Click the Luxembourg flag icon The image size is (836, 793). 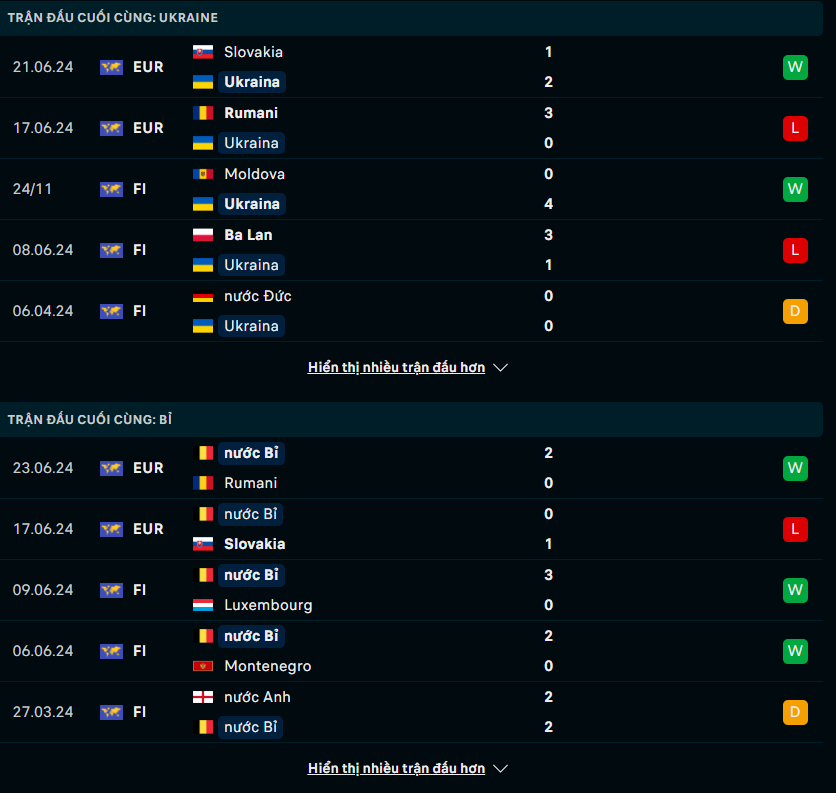coord(203,605)
